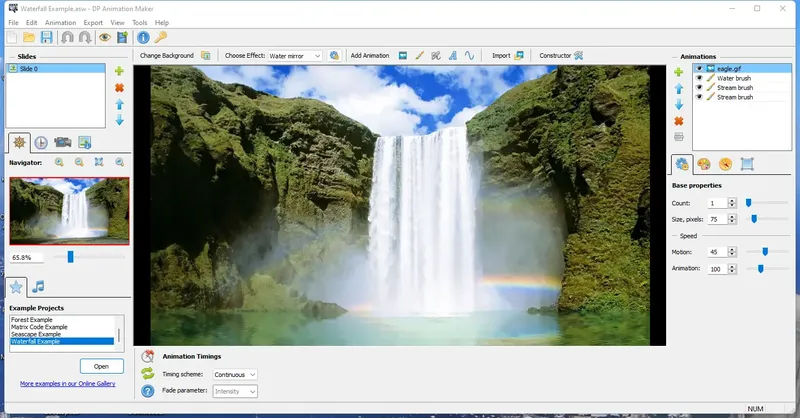Open the Export menu
Viewport: 800px width, 418px height.
point(93,22)
